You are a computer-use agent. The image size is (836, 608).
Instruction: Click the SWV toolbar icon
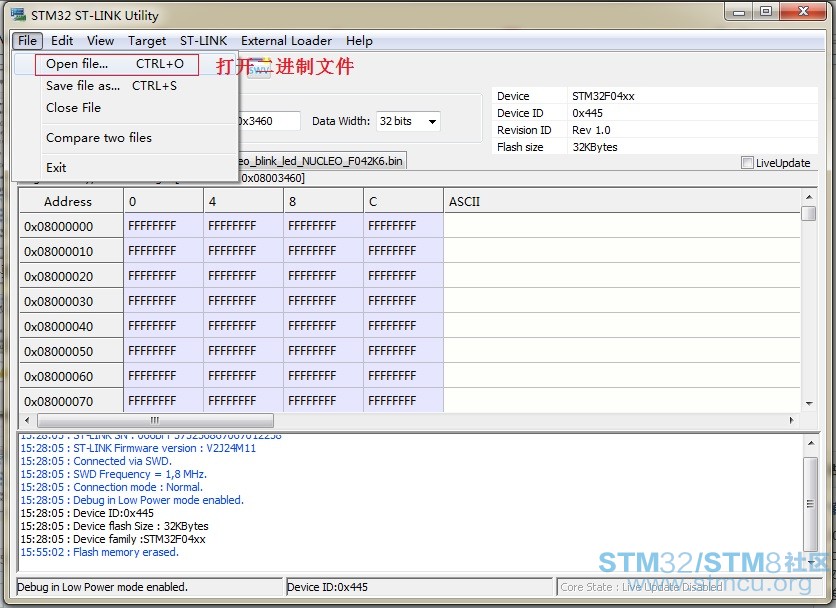[x=259, y=69]
